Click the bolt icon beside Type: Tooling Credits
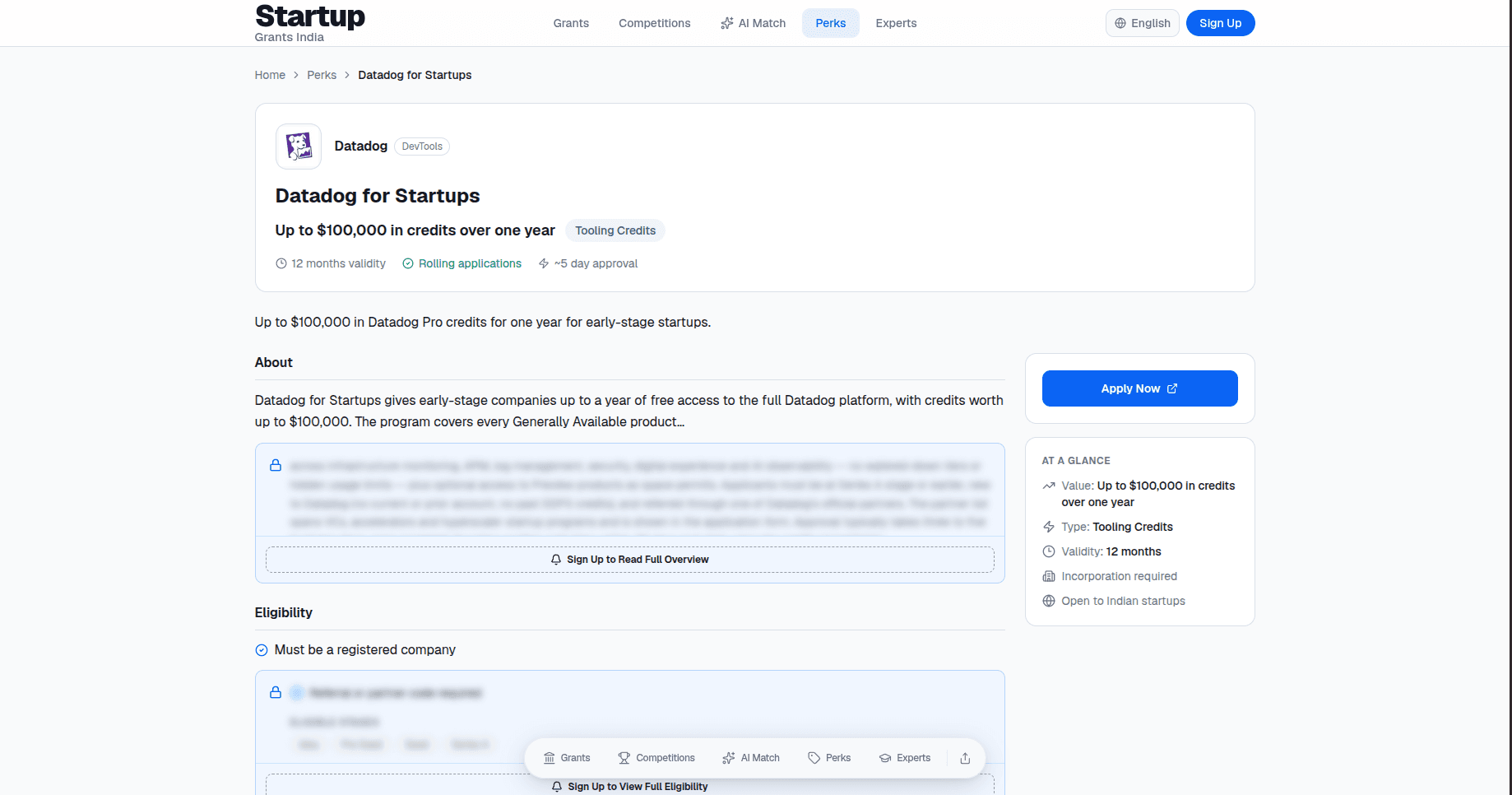This screenshot has height=795, width=1512. click(x=1049, y=527)
